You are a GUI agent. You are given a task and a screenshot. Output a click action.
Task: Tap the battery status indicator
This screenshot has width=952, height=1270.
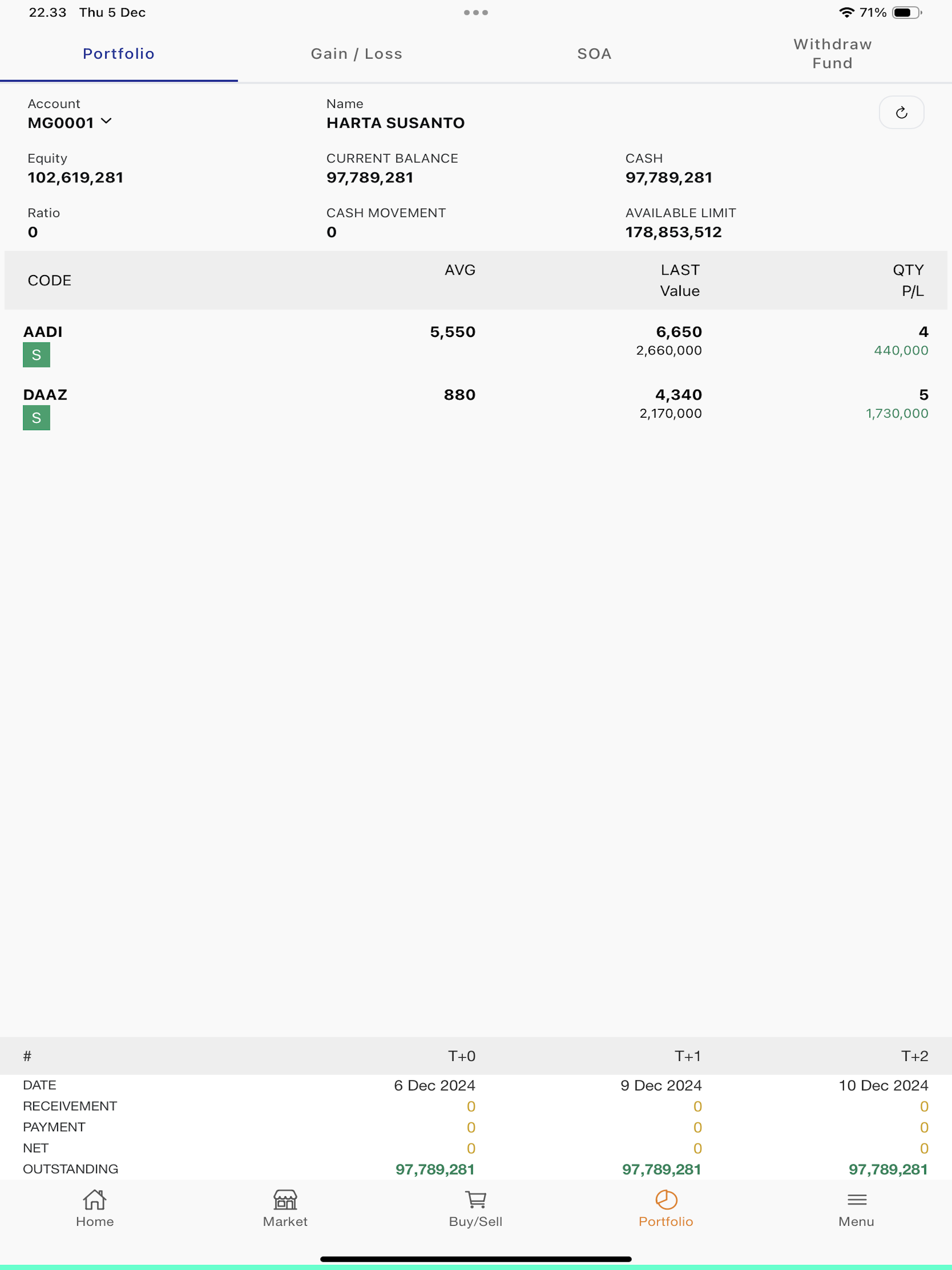coord(906,12)
